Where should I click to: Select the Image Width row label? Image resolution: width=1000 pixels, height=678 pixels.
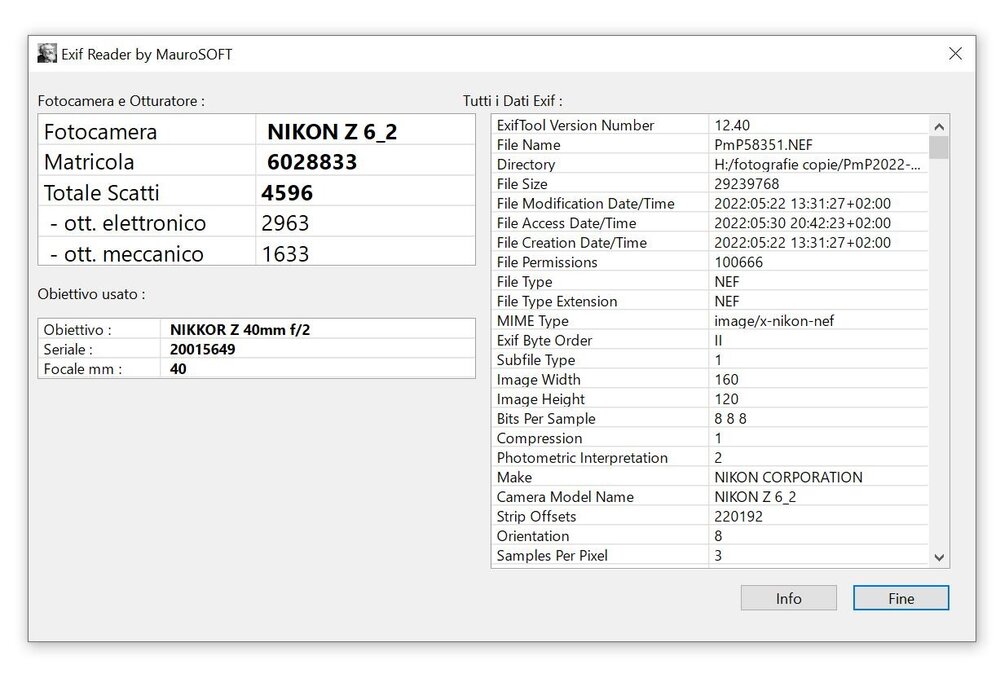tap(539, 380)
